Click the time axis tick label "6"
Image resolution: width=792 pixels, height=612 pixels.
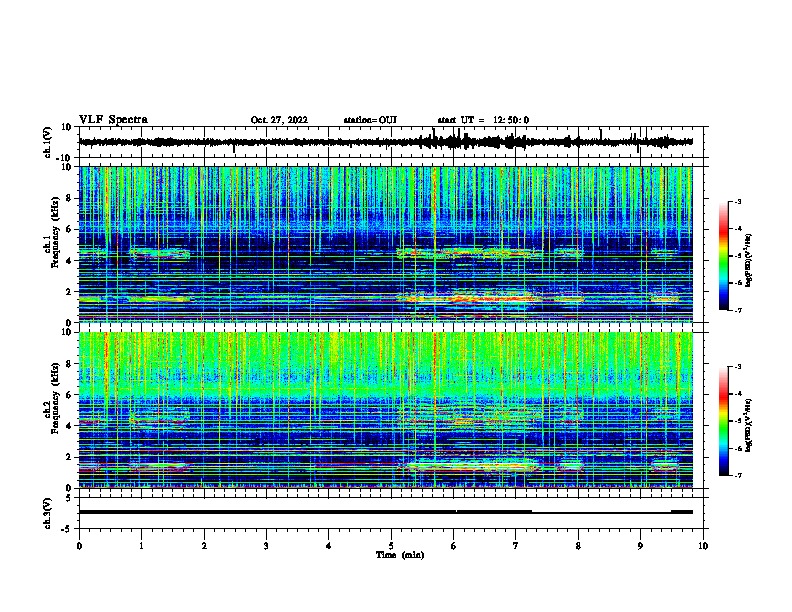453,545
